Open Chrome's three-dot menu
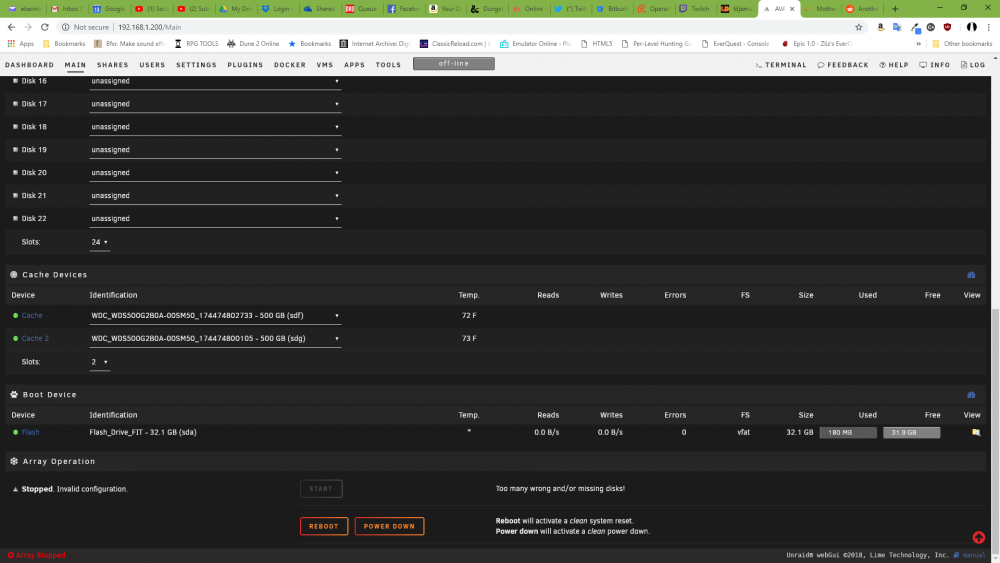Viewport: 1000px width, 563px height. click(x=989, y=27)
